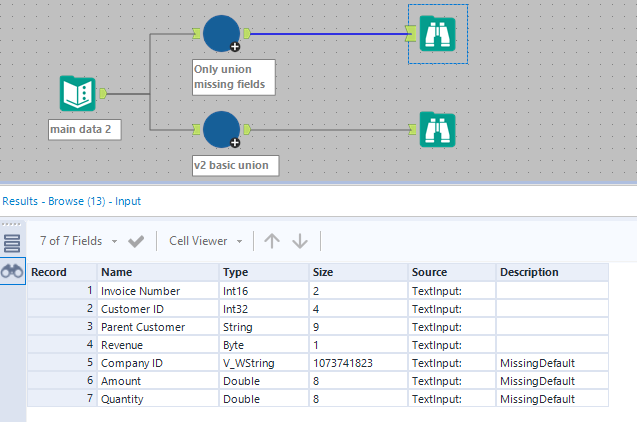
Task: Click the down arrow in results toolbar
Action: click(300, 241)
